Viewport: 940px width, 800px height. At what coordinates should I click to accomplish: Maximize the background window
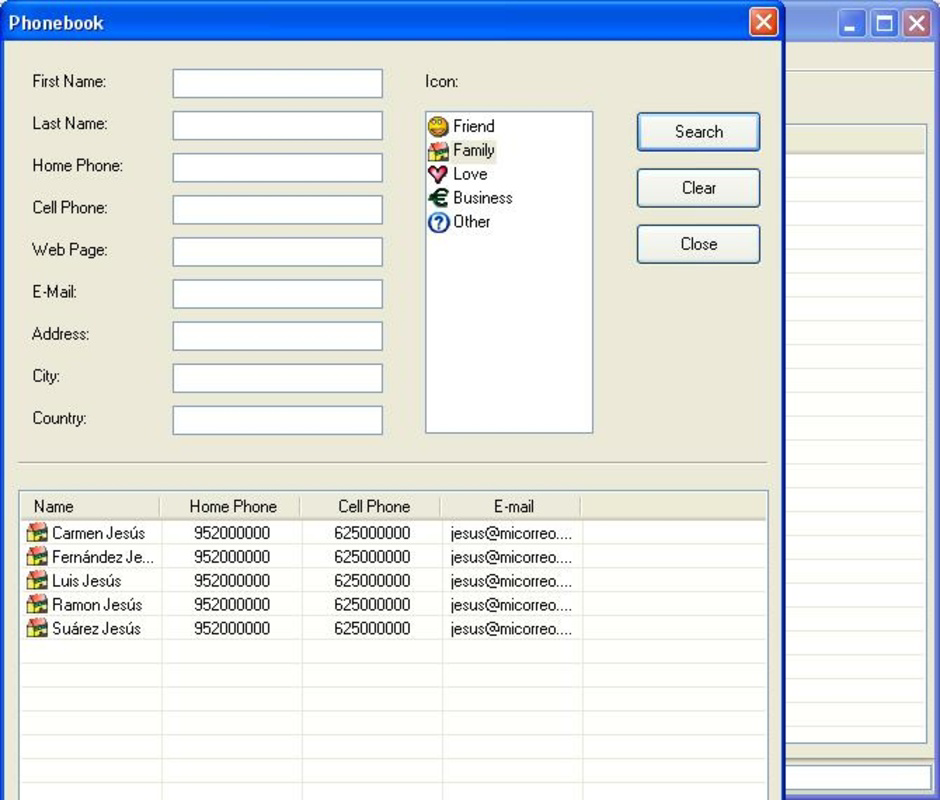tap(884, 23)
